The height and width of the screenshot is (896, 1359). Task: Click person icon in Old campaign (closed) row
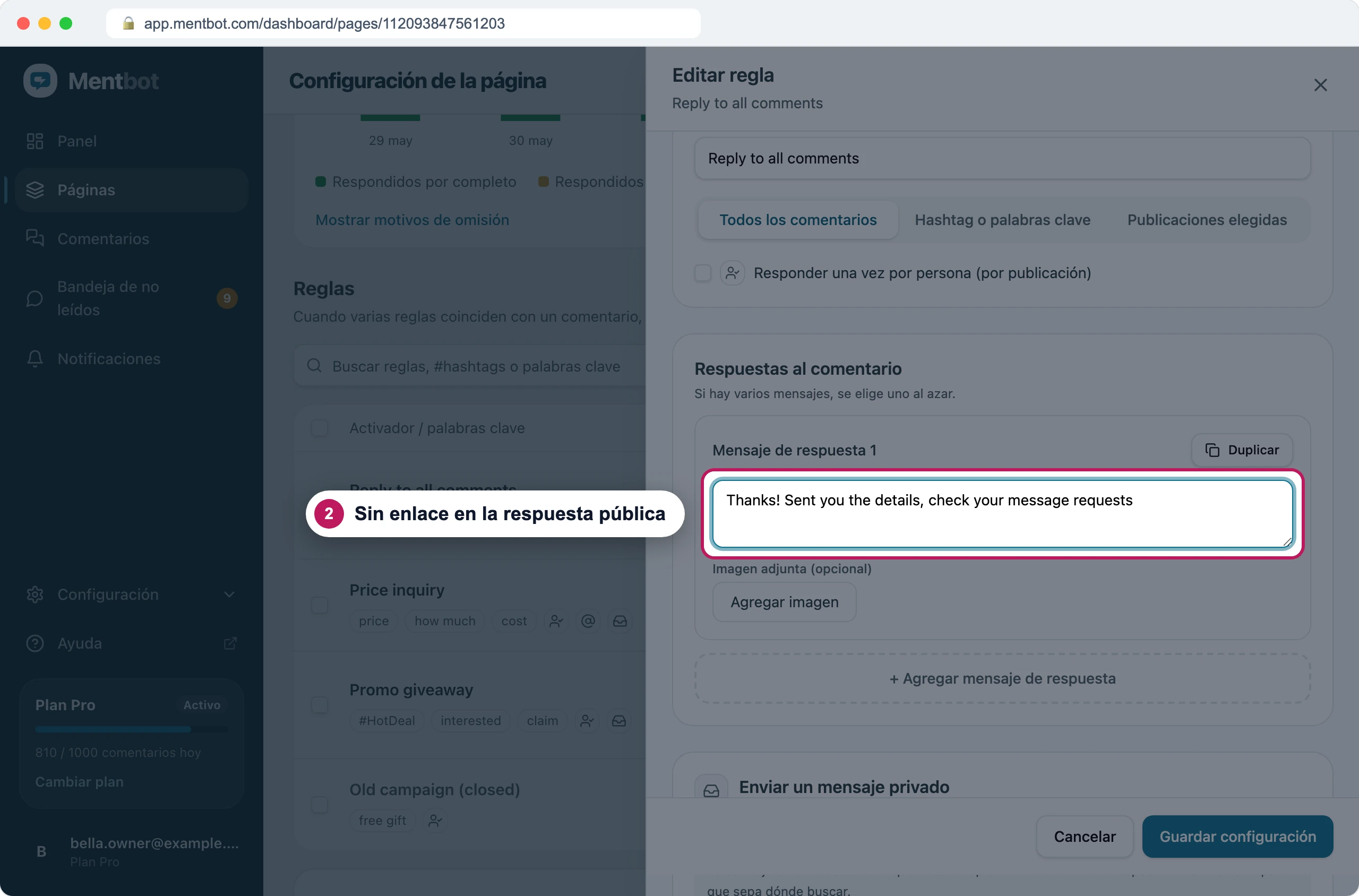pos(435,821)
